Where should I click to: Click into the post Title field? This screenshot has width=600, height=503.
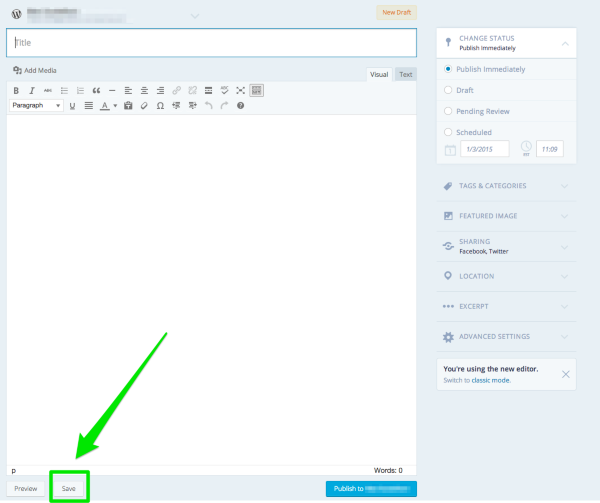210,42
